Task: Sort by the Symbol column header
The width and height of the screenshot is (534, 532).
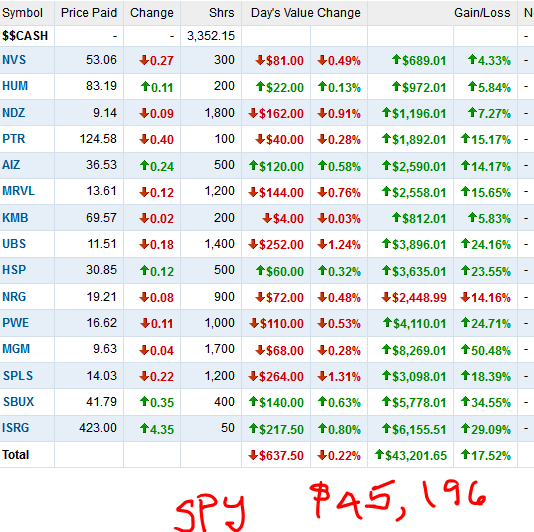Action: click(x=22, y=13)
